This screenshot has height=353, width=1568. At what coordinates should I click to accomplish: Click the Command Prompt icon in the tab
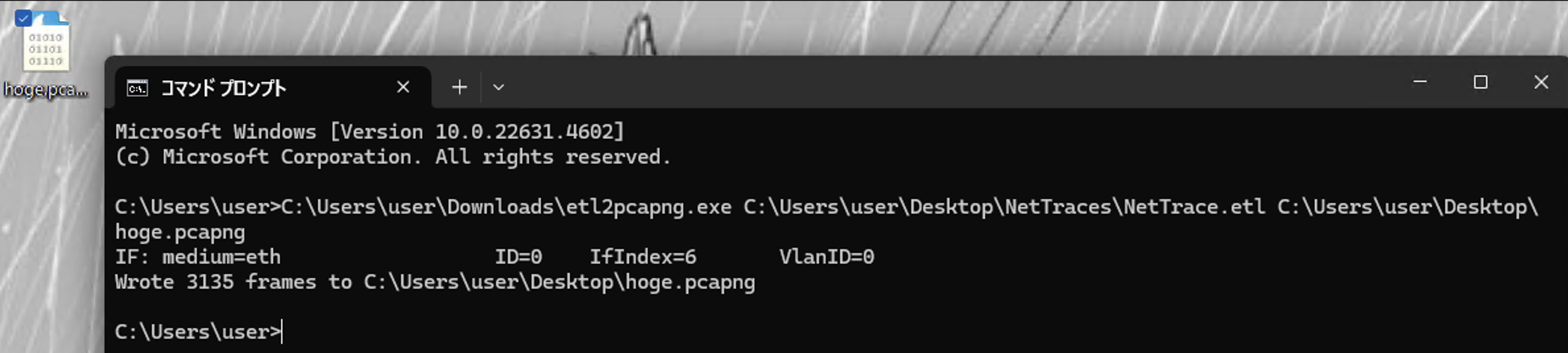point(137,88)
